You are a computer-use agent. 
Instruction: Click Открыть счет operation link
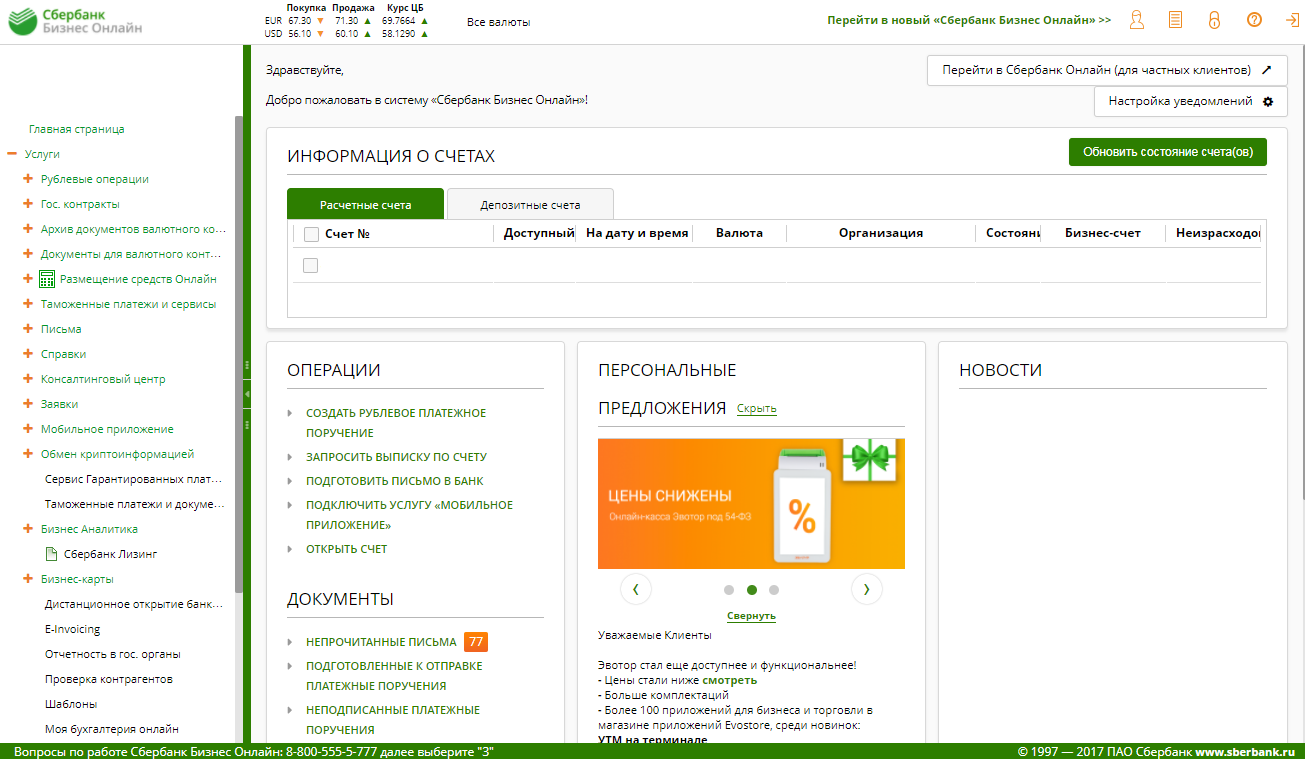(x=347, y=549)
